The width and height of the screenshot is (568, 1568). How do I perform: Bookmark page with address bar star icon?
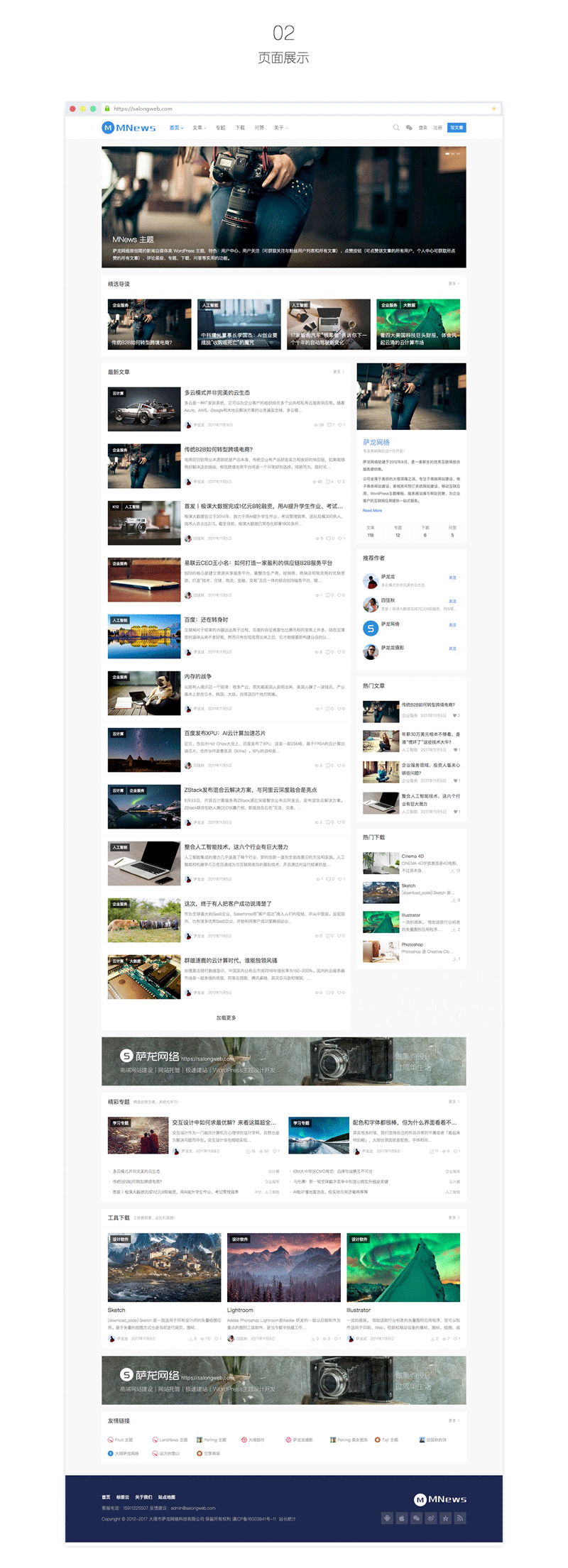coord(494,109)
